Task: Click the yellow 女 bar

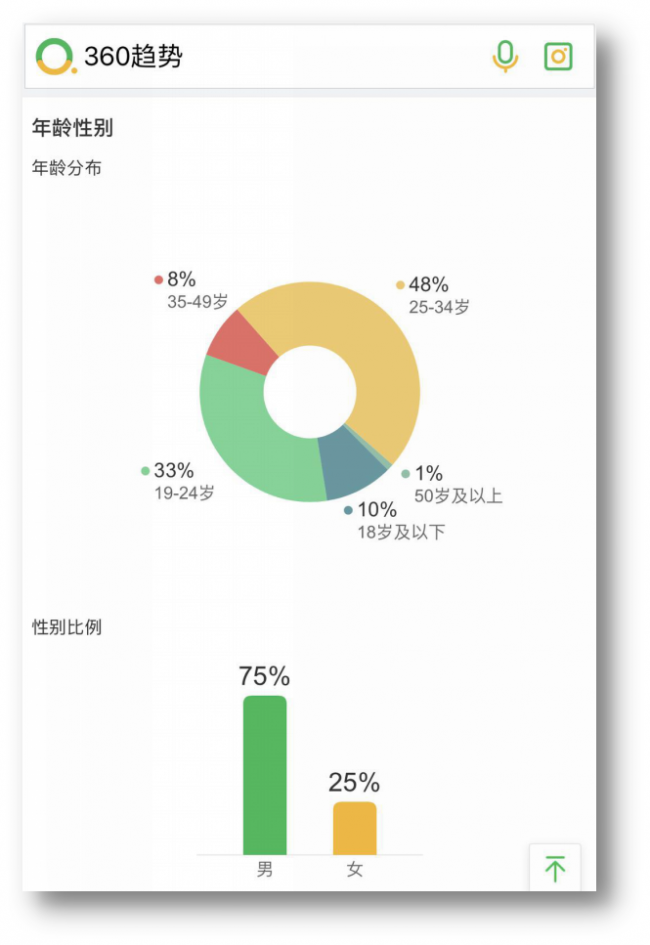Action: pyautogui.click(x=355, y=828)
